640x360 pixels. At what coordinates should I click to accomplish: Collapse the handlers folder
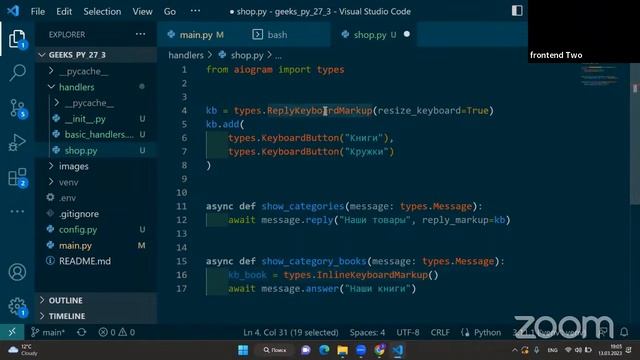(76, 87)
